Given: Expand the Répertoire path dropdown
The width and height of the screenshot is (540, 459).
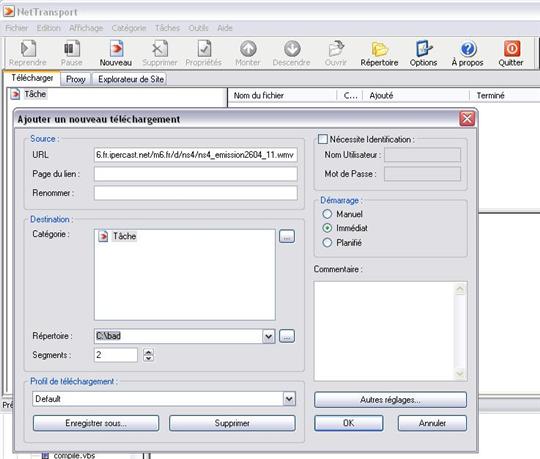Looking at the screenshot, I should (x=269, y=336).
